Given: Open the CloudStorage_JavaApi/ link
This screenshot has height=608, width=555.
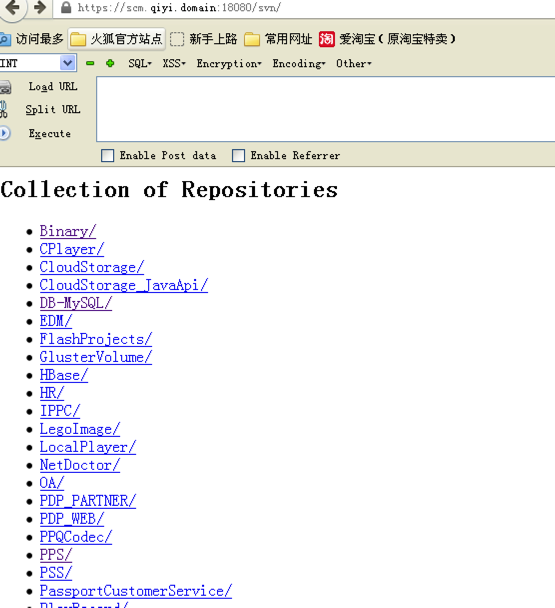Looking at the screenshot, I should 124,285.
